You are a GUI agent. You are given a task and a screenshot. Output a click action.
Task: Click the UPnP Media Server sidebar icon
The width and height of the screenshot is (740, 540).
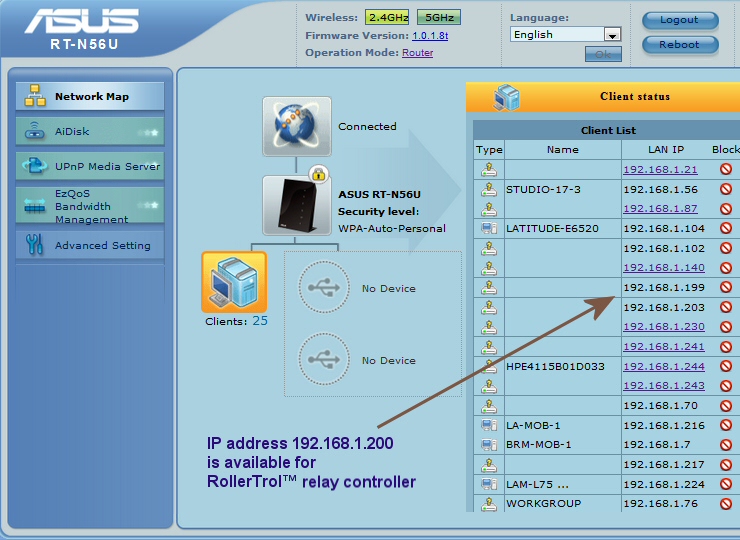click(34, 166)
